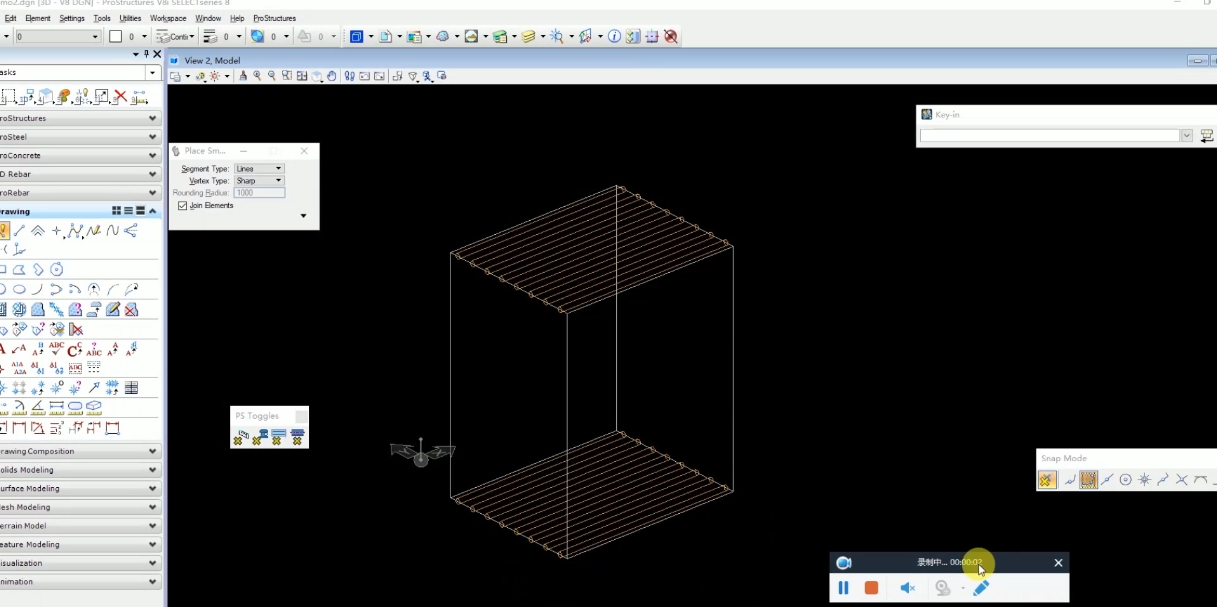Toggle the Keypoint snap in Snap Mode
1217x607 pixels.
point(1088,480)
